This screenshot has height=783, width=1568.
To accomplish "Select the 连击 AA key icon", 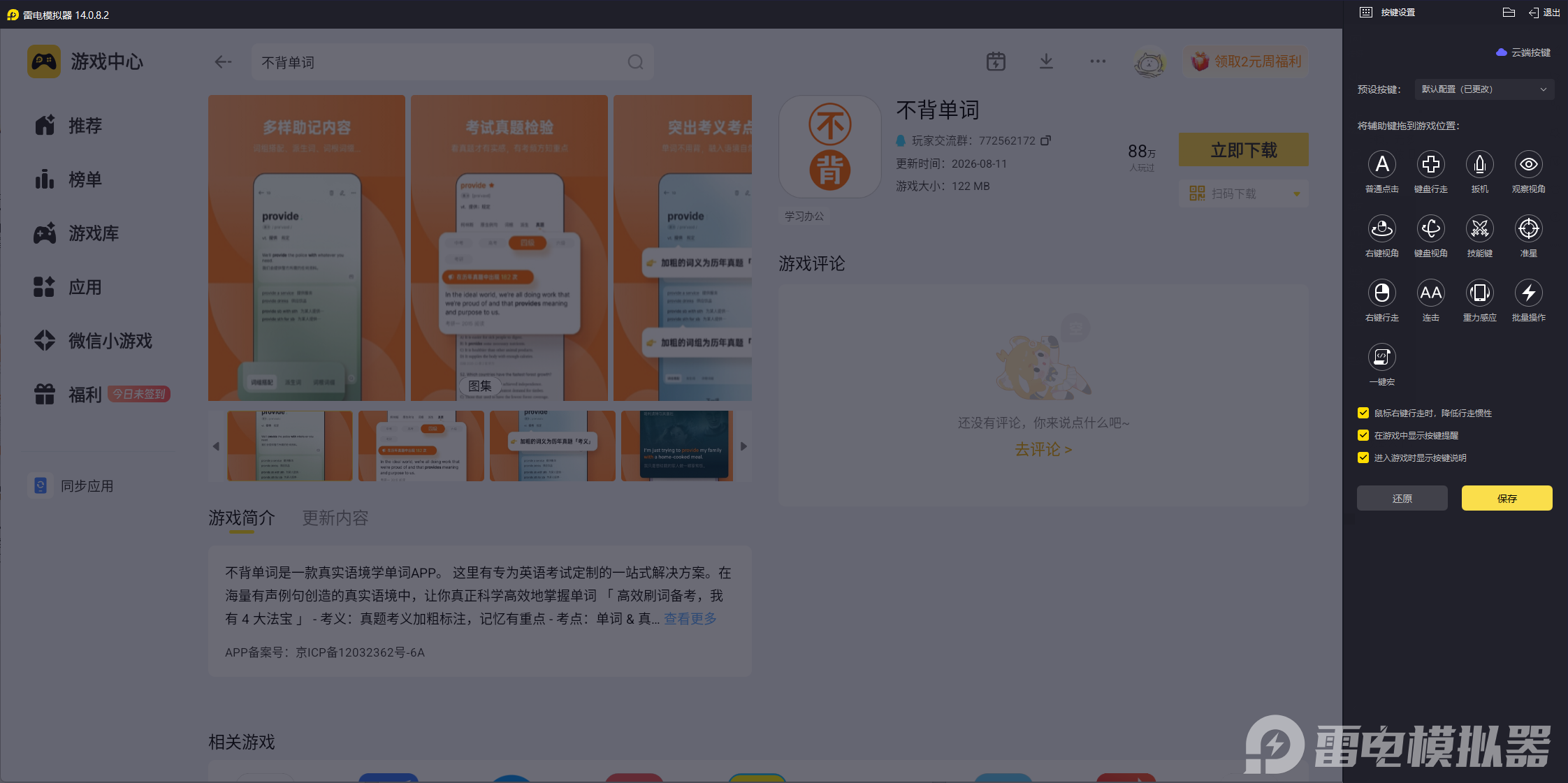I will (1430, 293).
